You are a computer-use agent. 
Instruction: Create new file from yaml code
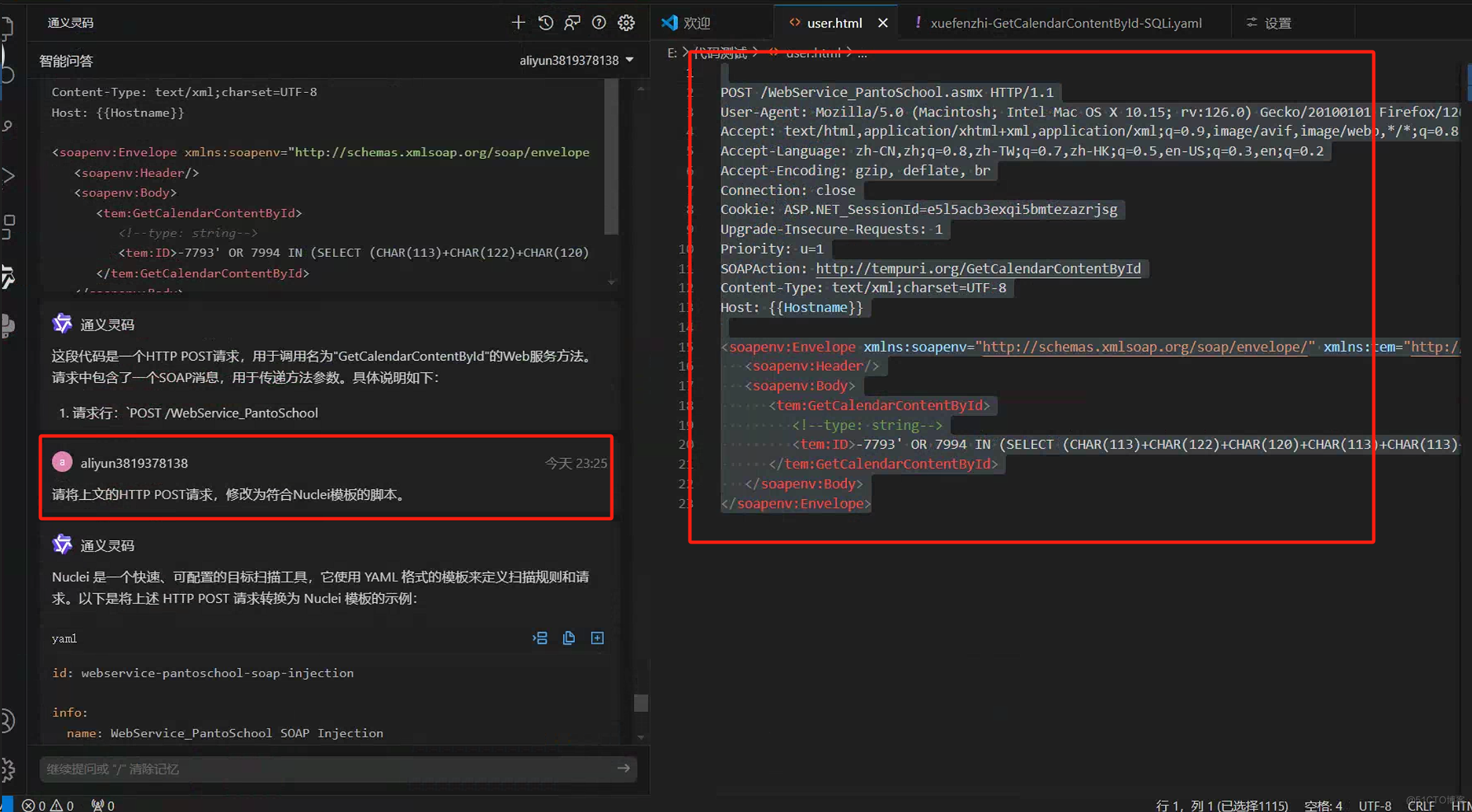597,638
